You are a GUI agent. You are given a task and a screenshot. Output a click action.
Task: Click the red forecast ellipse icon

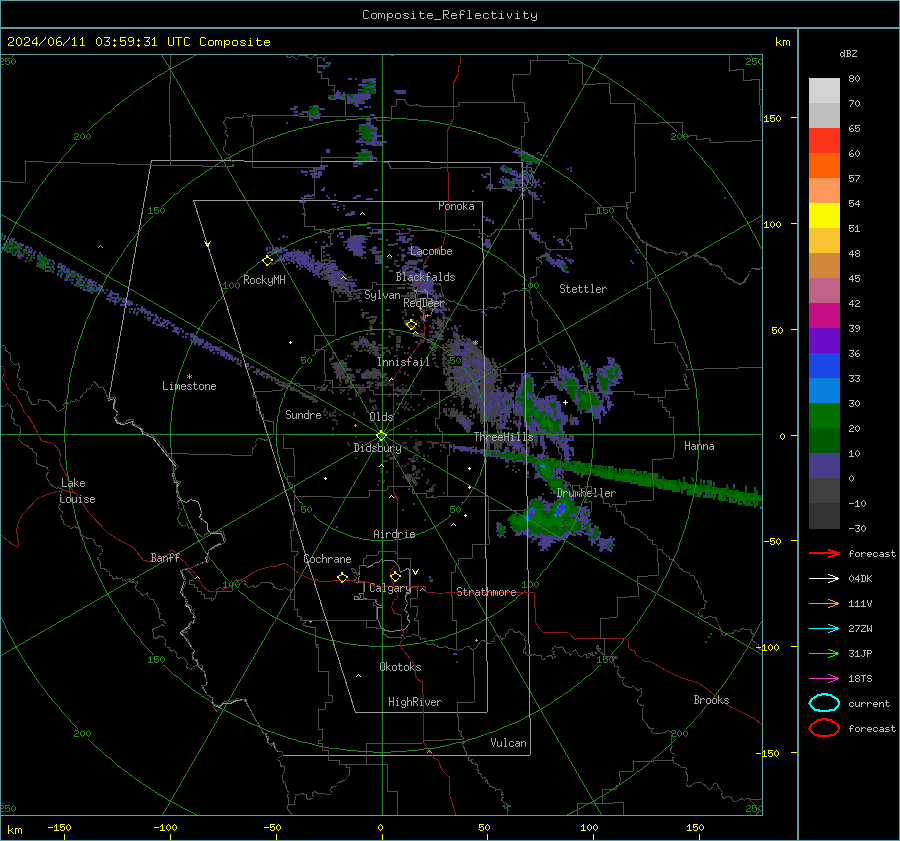(x=824, y=728)
